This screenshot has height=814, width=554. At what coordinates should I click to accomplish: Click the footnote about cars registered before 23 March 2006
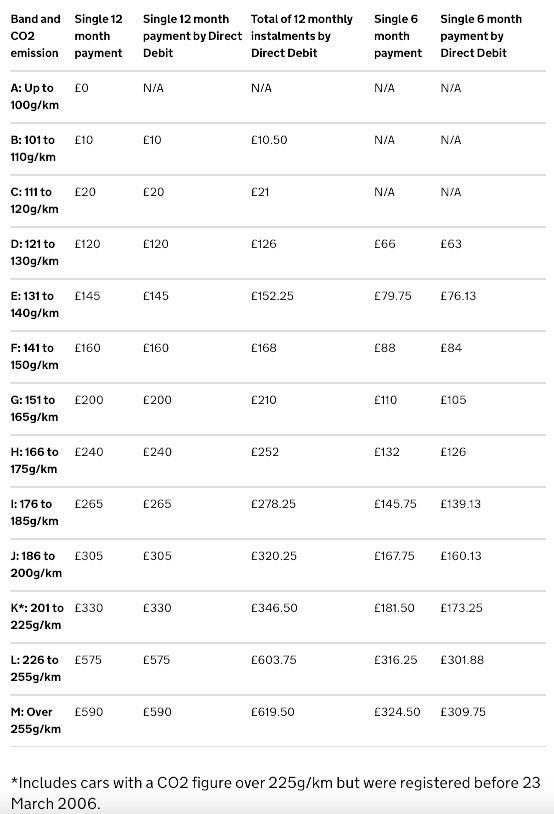point(276,793)
